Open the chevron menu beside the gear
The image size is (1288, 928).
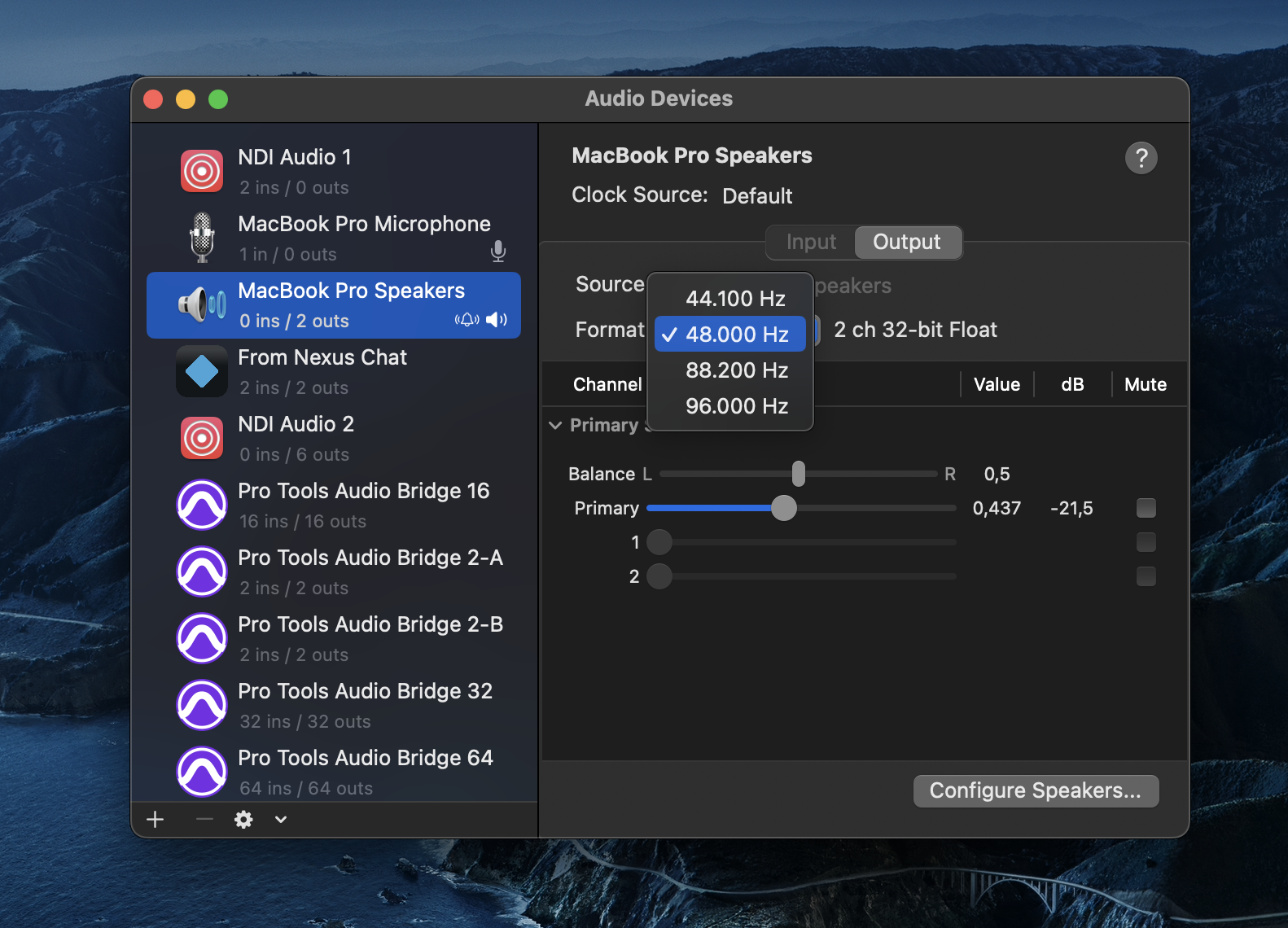(281, 820)
